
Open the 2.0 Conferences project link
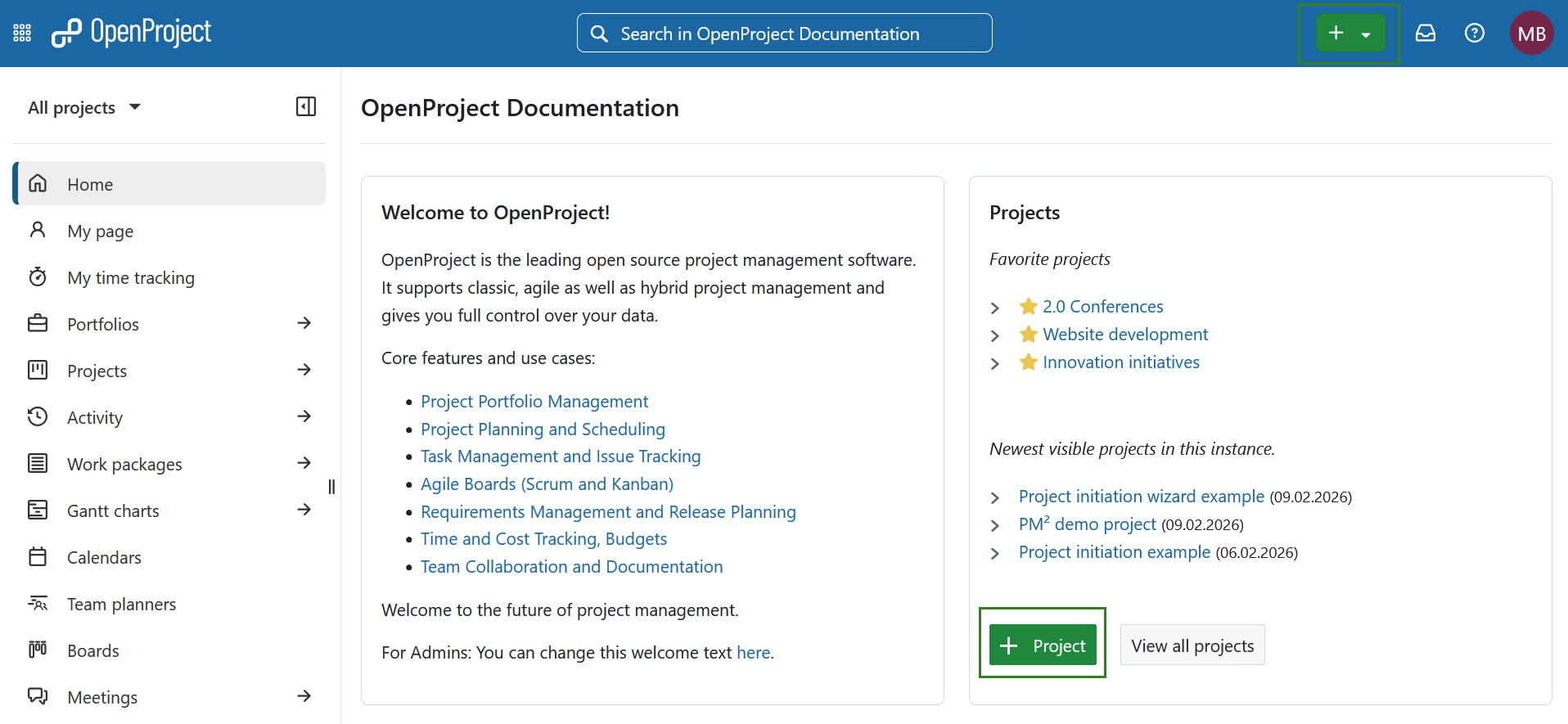click(1102, 306)
